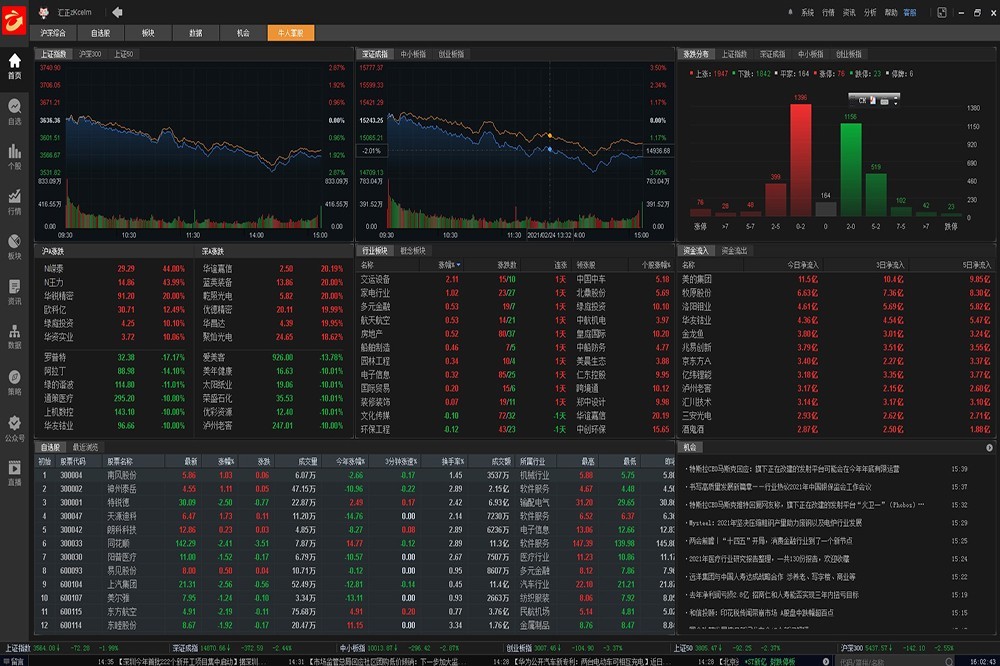
Task: Switch to the 创业板指 chart tab
Action: [x=451, y=53]
